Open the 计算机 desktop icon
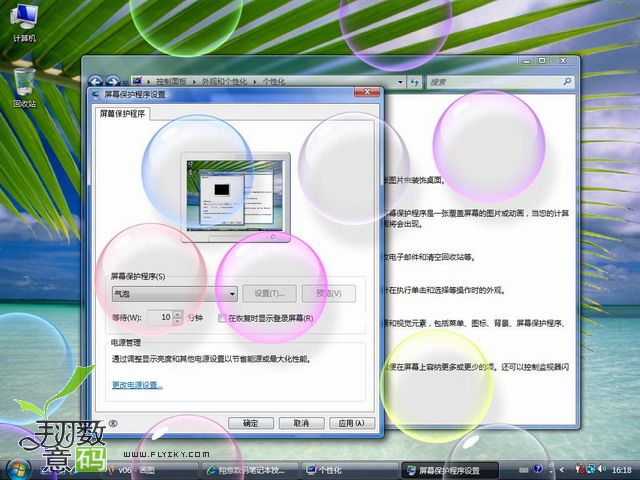The width and height of the screenshot is (640, 480). point(24,23)
